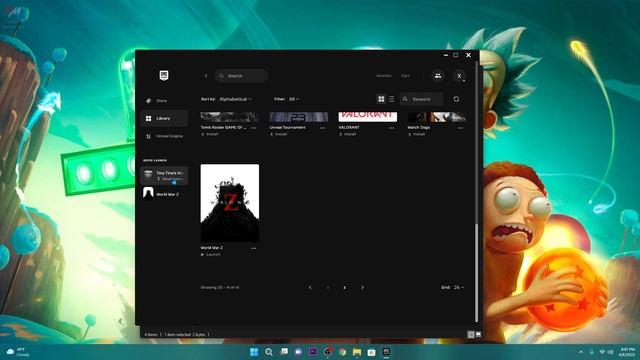The image size is (640, 360).
Task: Open the account profile menu
Action: (x=459, y=76)
